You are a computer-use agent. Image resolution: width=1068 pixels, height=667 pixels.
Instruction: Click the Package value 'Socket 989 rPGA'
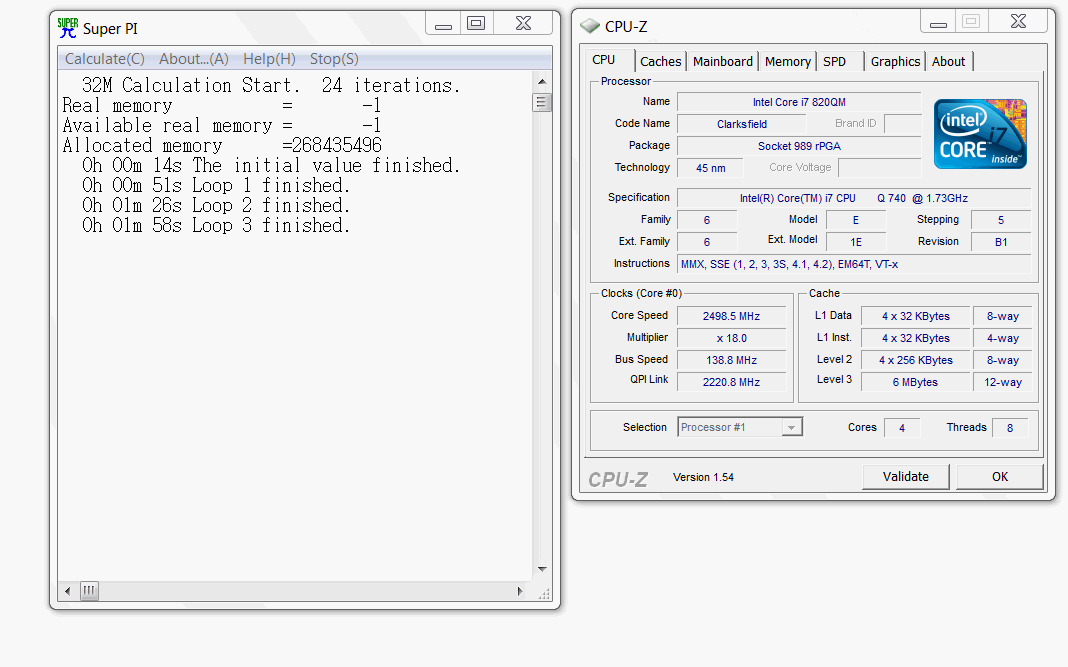coord(799,146)
